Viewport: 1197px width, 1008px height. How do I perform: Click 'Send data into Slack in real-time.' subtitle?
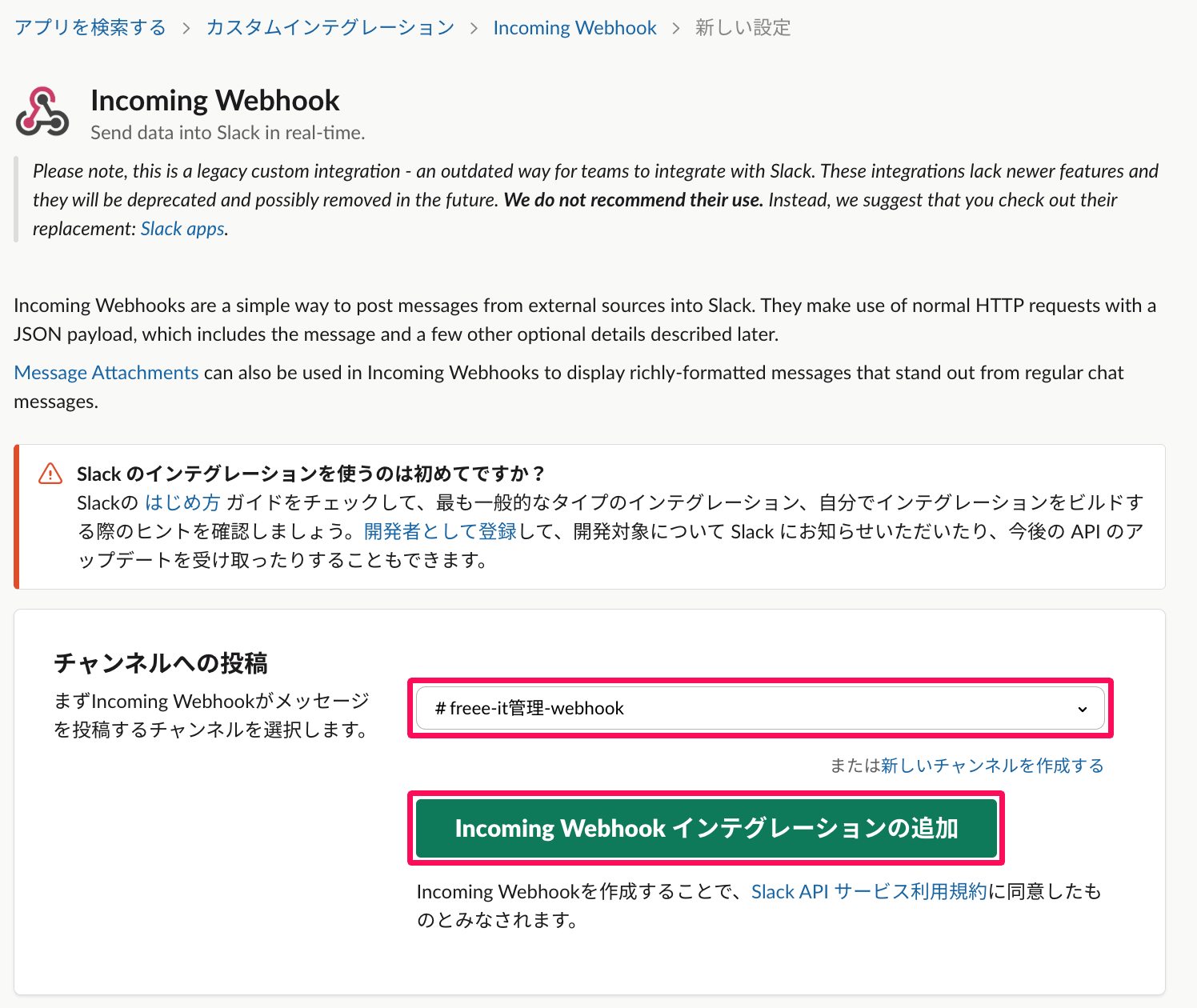coord(228,133)
